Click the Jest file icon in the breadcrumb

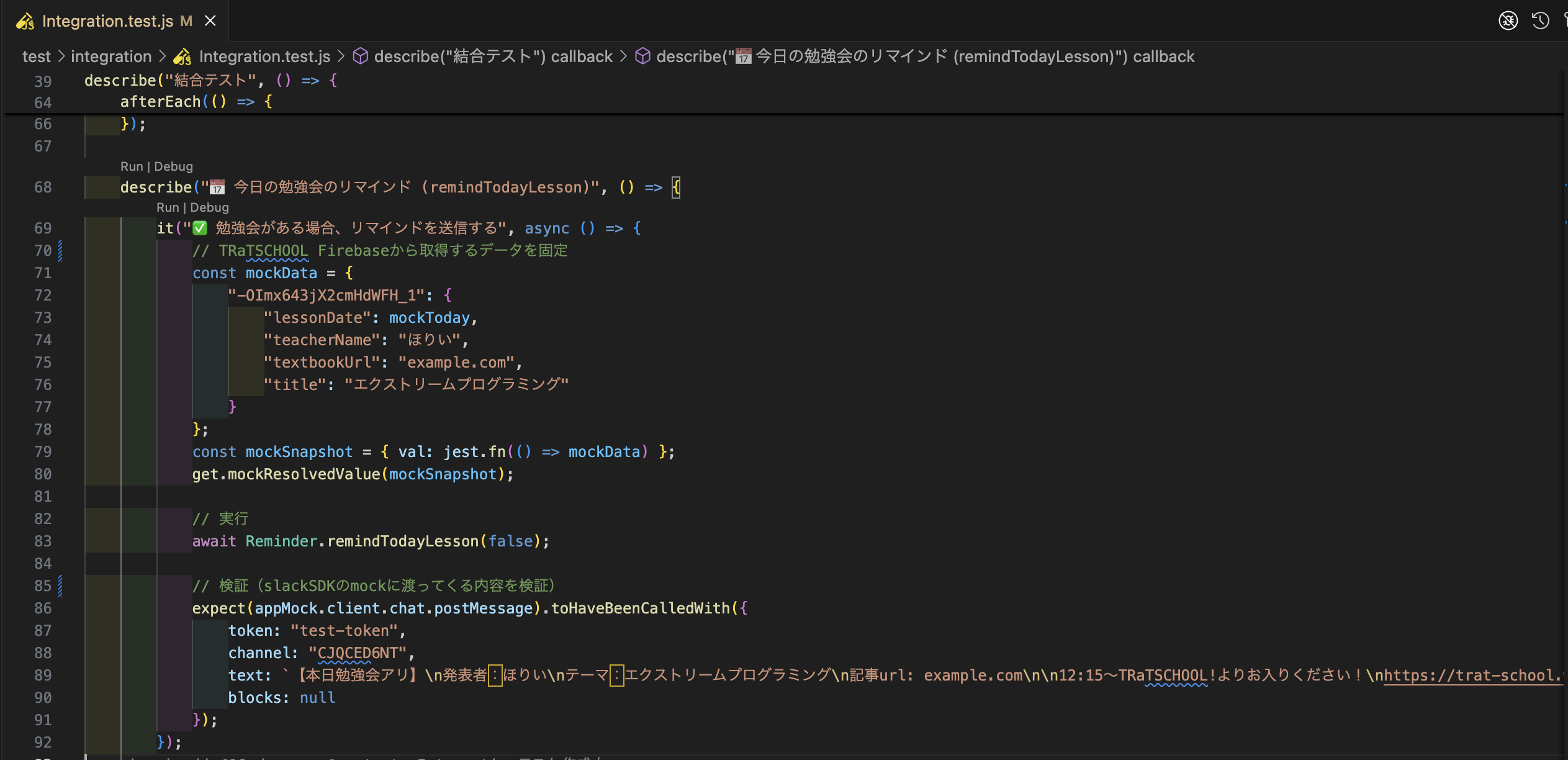coord(182,57)
